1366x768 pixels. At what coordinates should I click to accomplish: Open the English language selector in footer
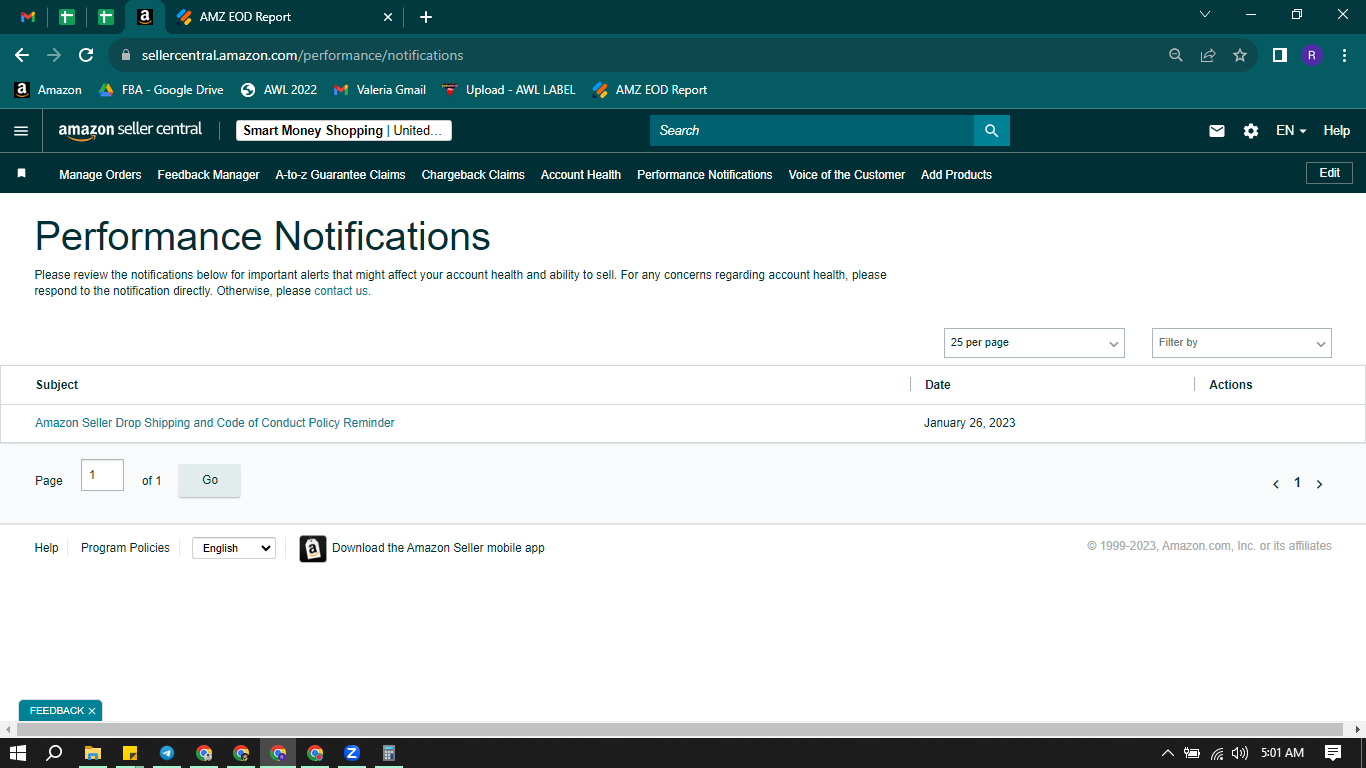point(234,548)
